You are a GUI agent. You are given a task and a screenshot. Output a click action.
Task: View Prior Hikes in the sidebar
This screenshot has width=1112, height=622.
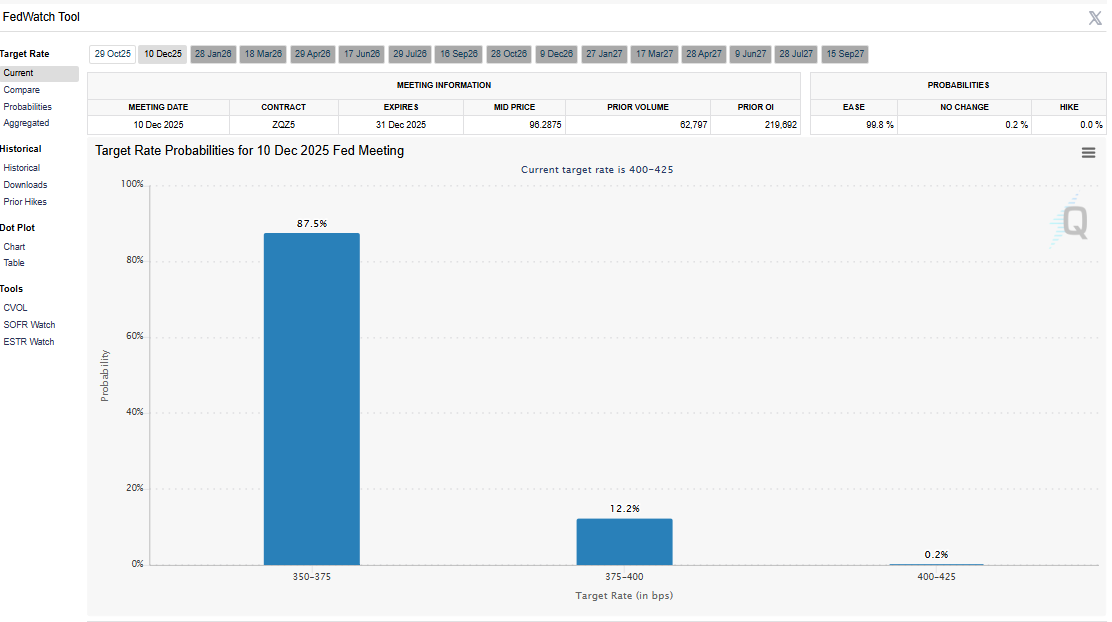(x=25, y=202)
